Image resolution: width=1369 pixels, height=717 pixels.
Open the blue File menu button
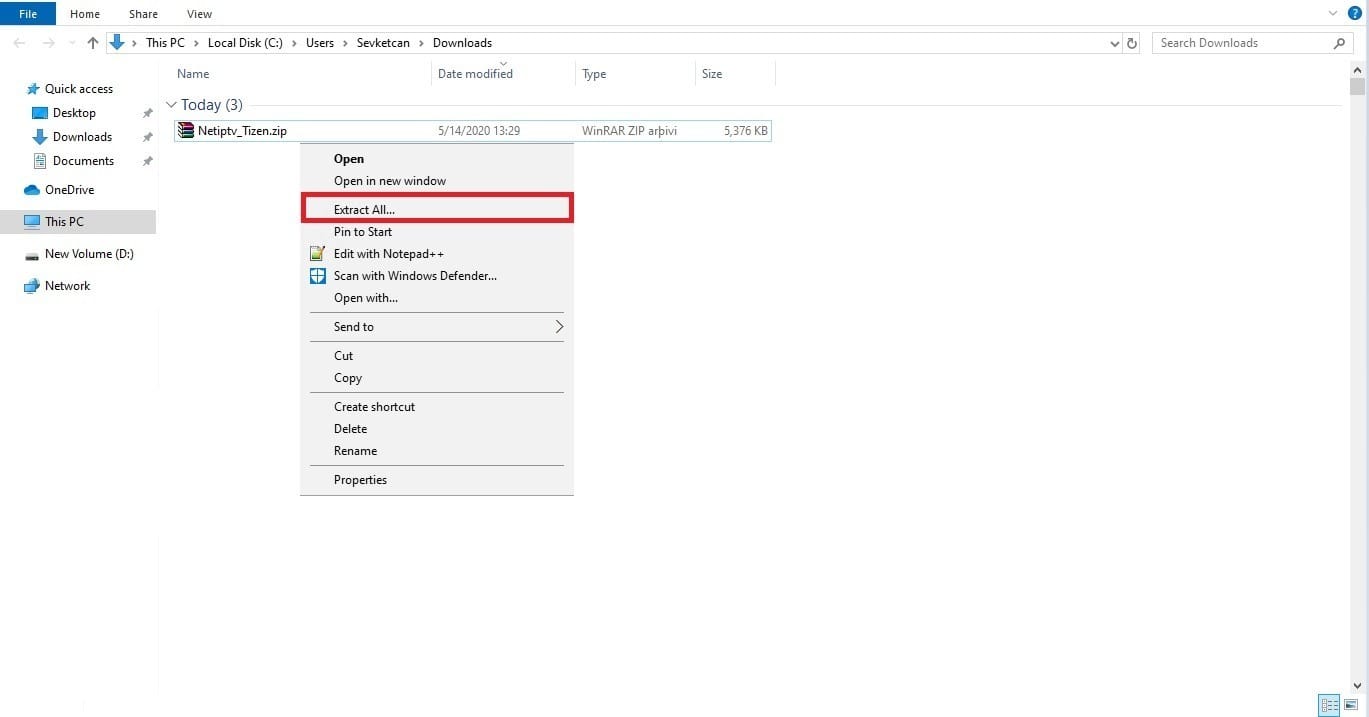point(28,14)
